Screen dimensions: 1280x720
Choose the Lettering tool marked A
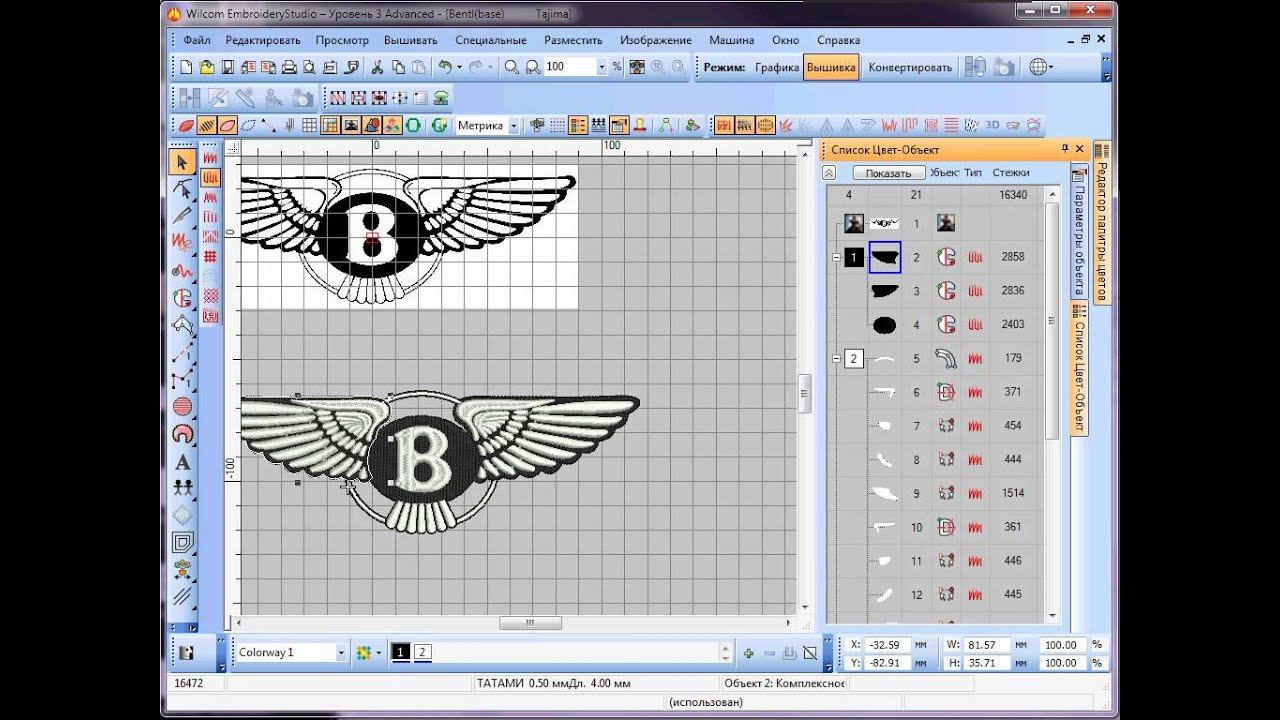182,463
